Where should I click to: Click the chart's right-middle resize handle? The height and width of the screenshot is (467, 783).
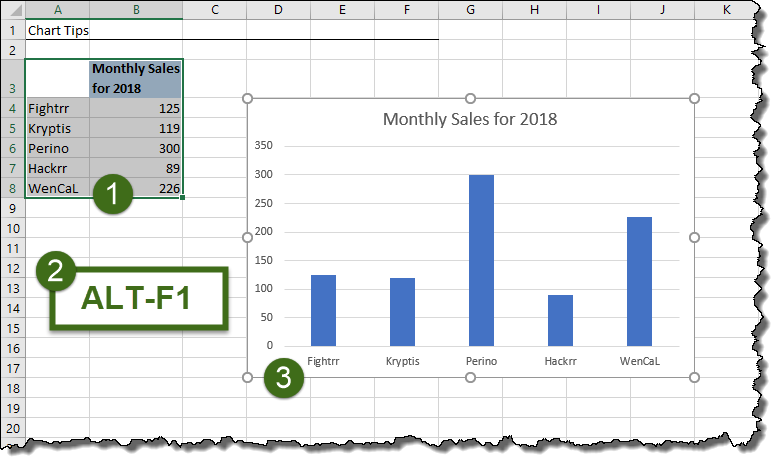click(694, 237)
